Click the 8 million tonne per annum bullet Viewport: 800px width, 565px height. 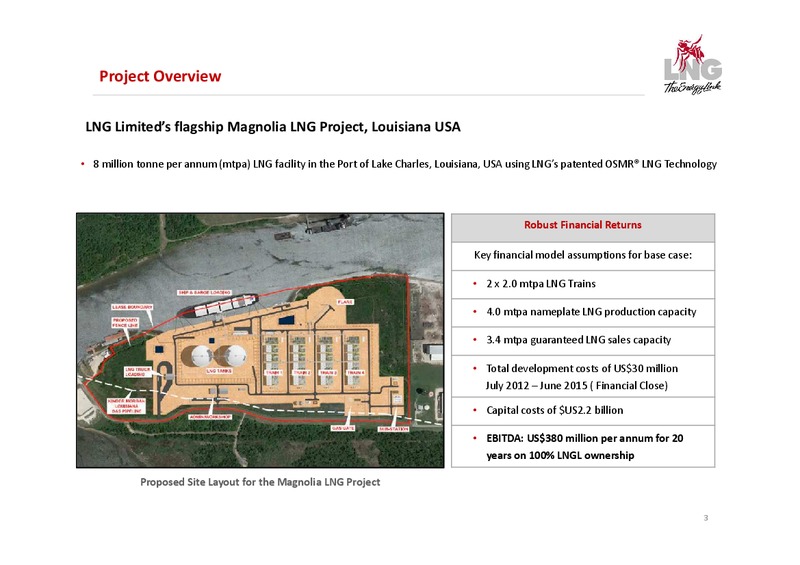tap(405, 164)
